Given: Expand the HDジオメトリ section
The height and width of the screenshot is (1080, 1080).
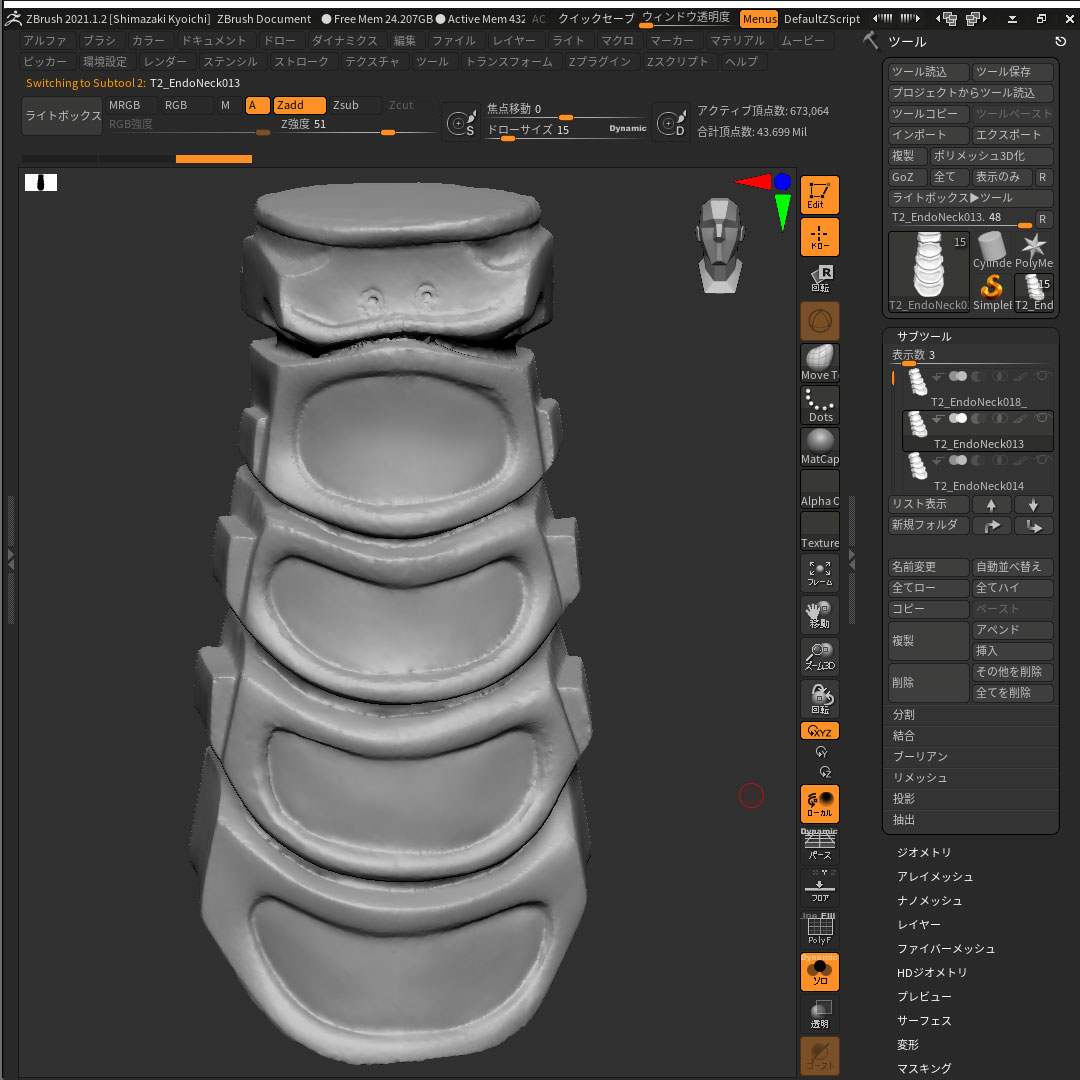Looking at the screenshot, I should [932, 973].
